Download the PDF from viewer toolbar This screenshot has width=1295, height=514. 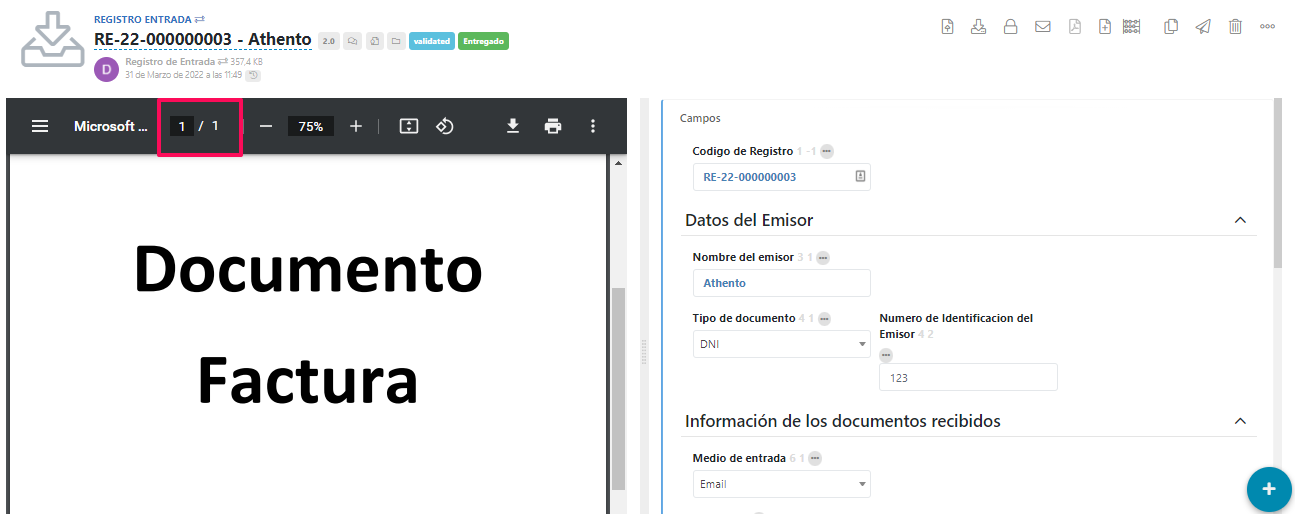click(x=513, y=126)
